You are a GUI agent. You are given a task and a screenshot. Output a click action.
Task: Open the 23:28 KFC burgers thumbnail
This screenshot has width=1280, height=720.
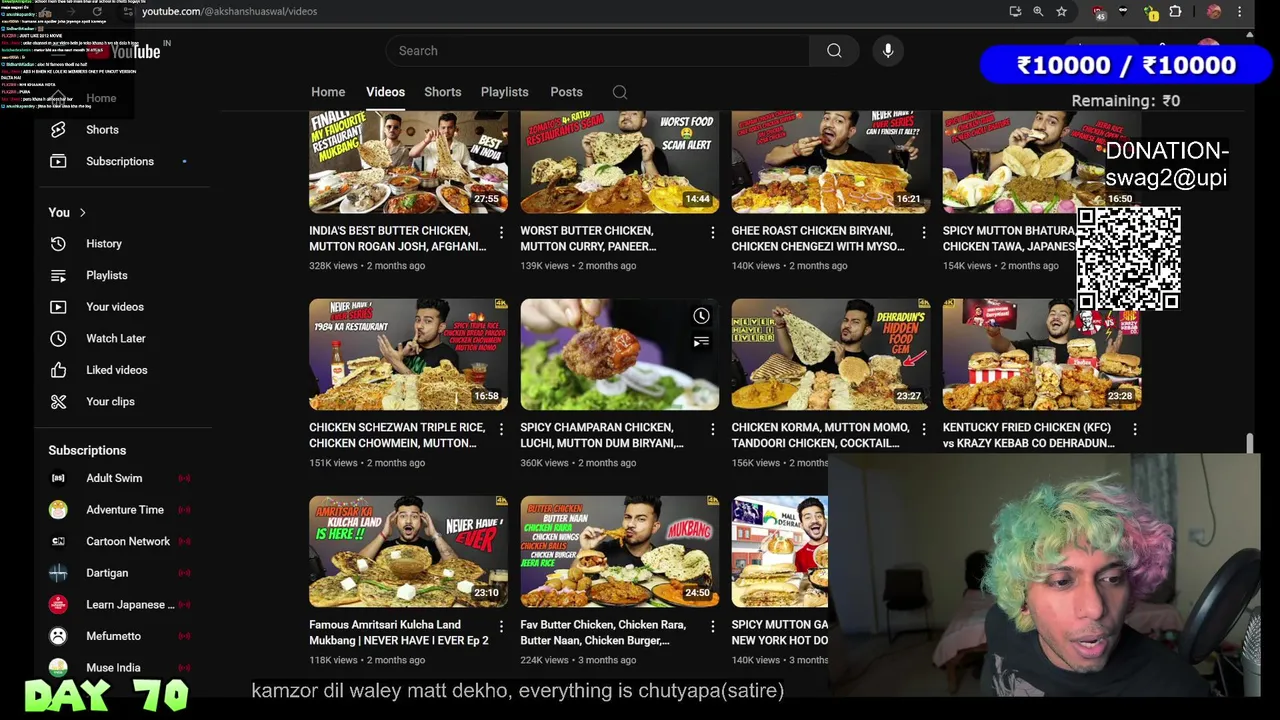click(x=1041, y=354)
